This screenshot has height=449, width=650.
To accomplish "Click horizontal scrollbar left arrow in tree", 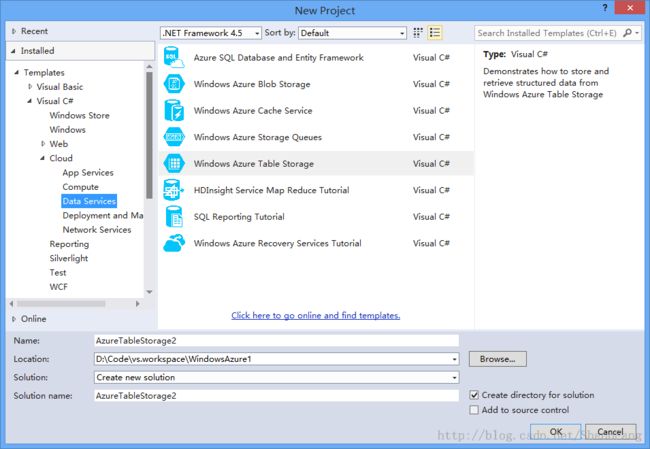I will coord(11,304).
